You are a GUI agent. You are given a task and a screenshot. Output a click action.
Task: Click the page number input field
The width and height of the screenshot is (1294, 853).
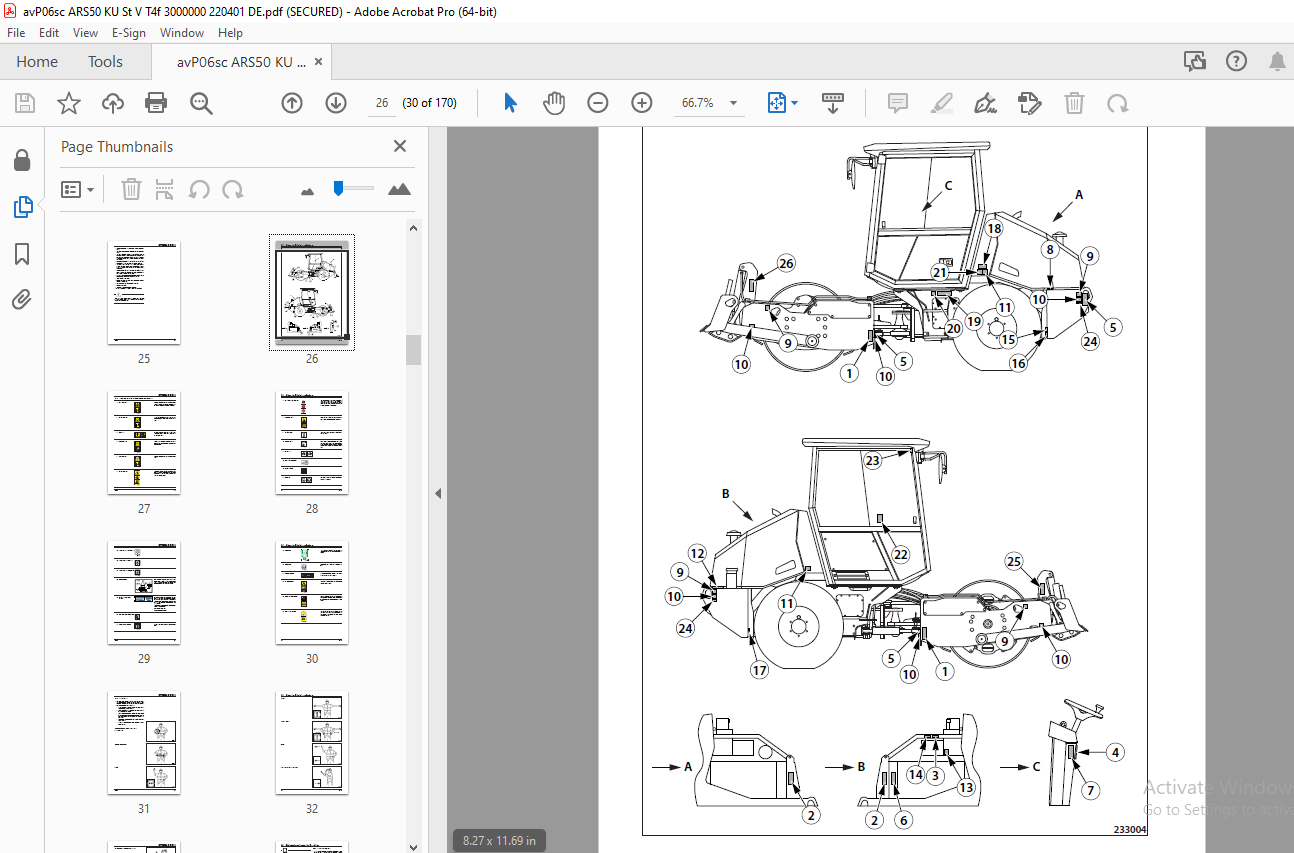(382, 103)
